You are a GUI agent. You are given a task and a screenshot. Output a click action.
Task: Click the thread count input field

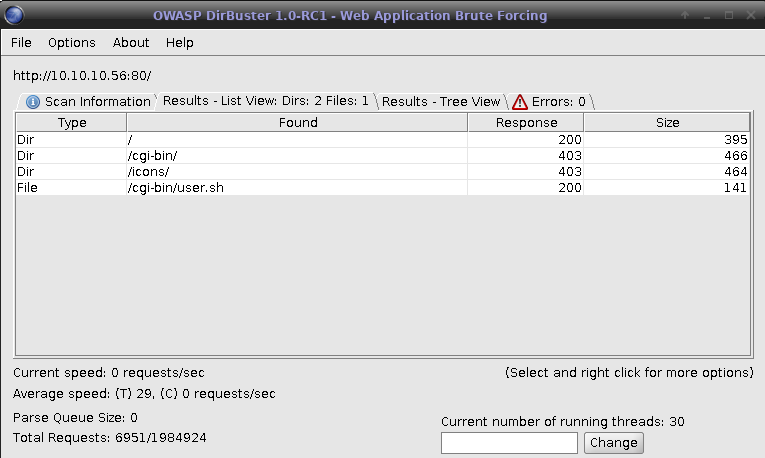tap(509, 442)
